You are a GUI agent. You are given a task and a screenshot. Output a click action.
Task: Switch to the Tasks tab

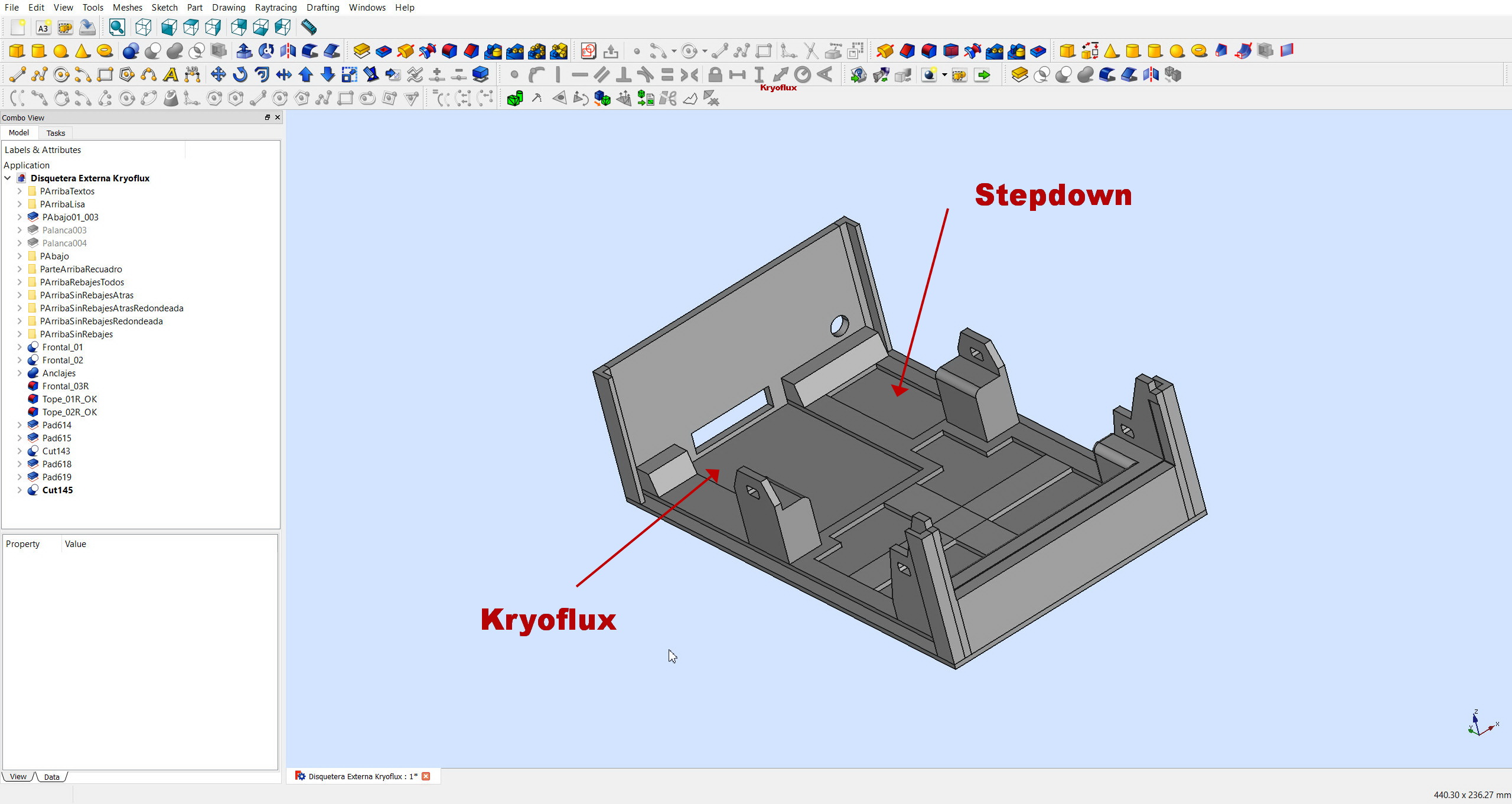click(56, 133)
